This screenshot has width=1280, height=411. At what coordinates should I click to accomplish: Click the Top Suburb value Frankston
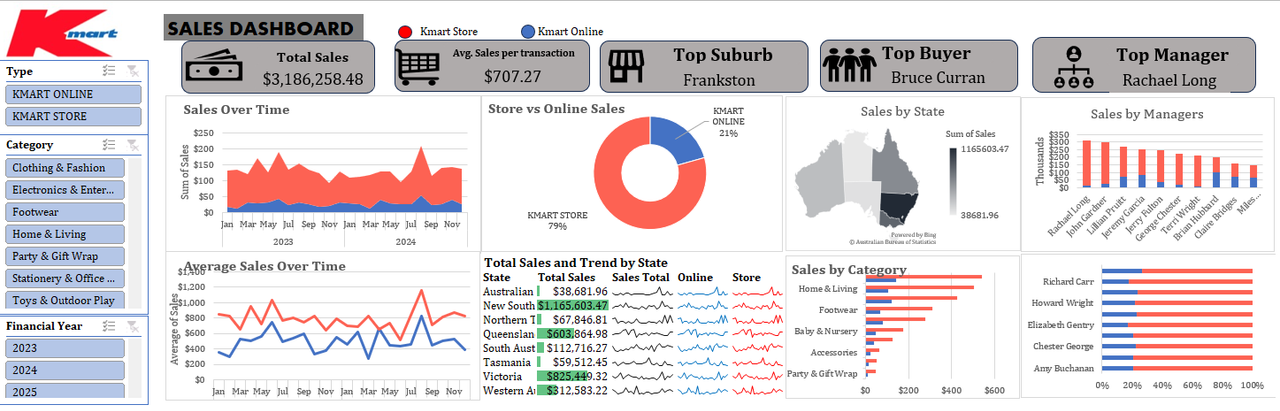point(720,79)
